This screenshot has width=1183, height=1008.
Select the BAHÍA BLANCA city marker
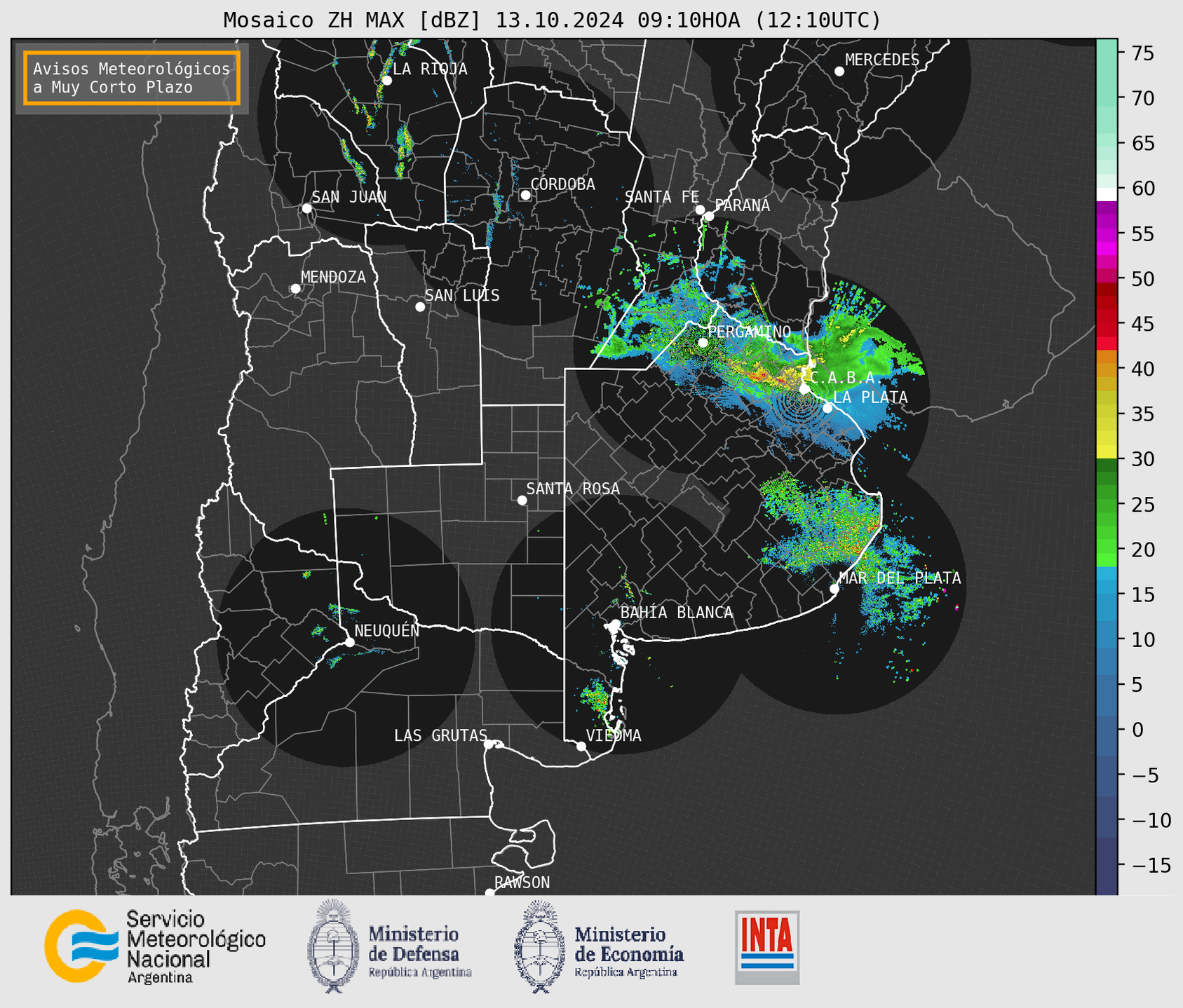pyautogui.click(x=615, y=624)
